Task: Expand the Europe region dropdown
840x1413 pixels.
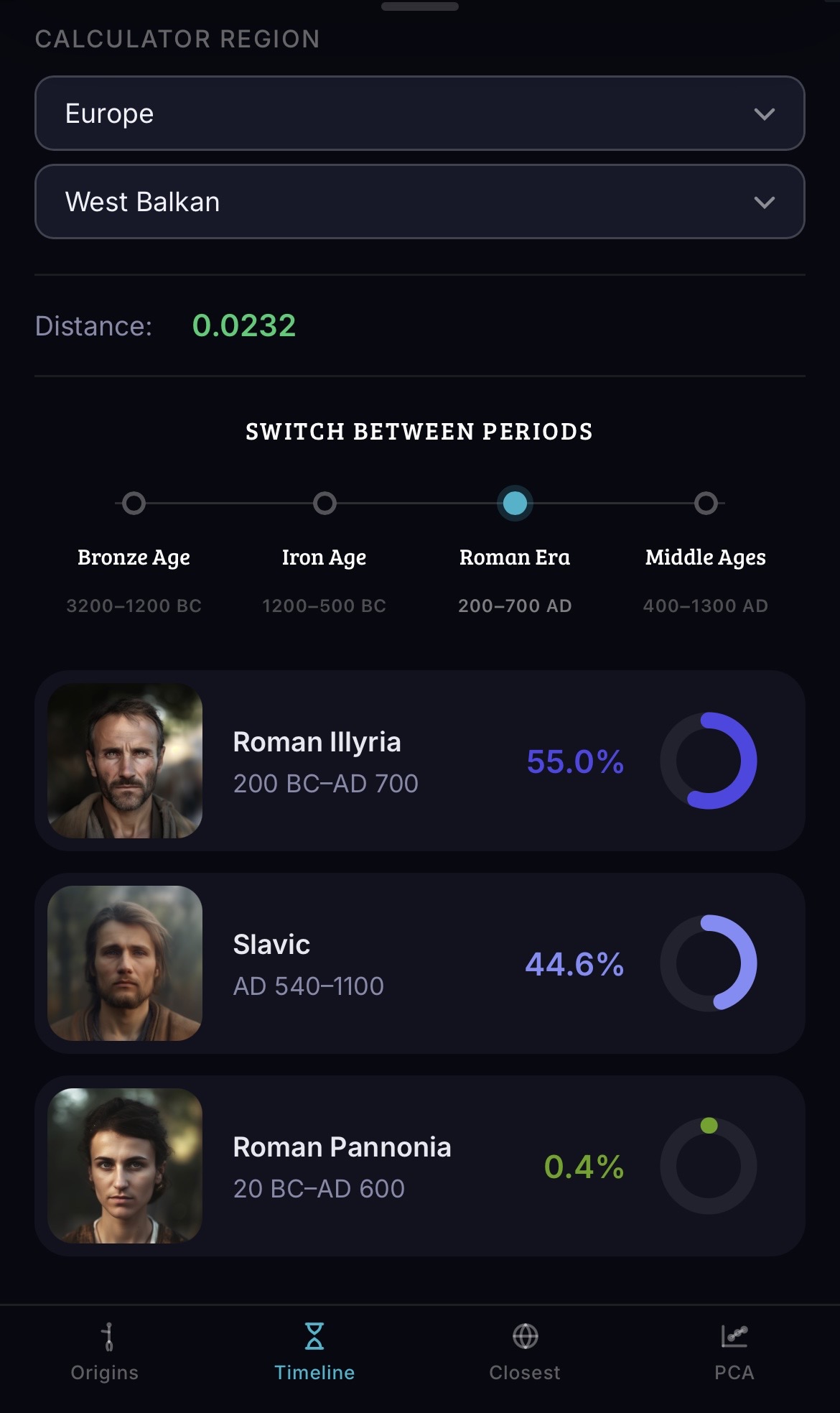Action: (x=420, y=113)
